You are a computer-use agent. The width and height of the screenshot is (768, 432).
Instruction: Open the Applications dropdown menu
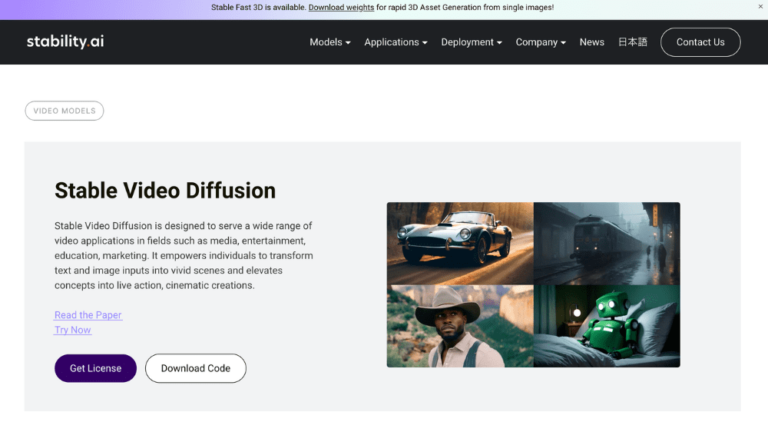coord(395,42)
